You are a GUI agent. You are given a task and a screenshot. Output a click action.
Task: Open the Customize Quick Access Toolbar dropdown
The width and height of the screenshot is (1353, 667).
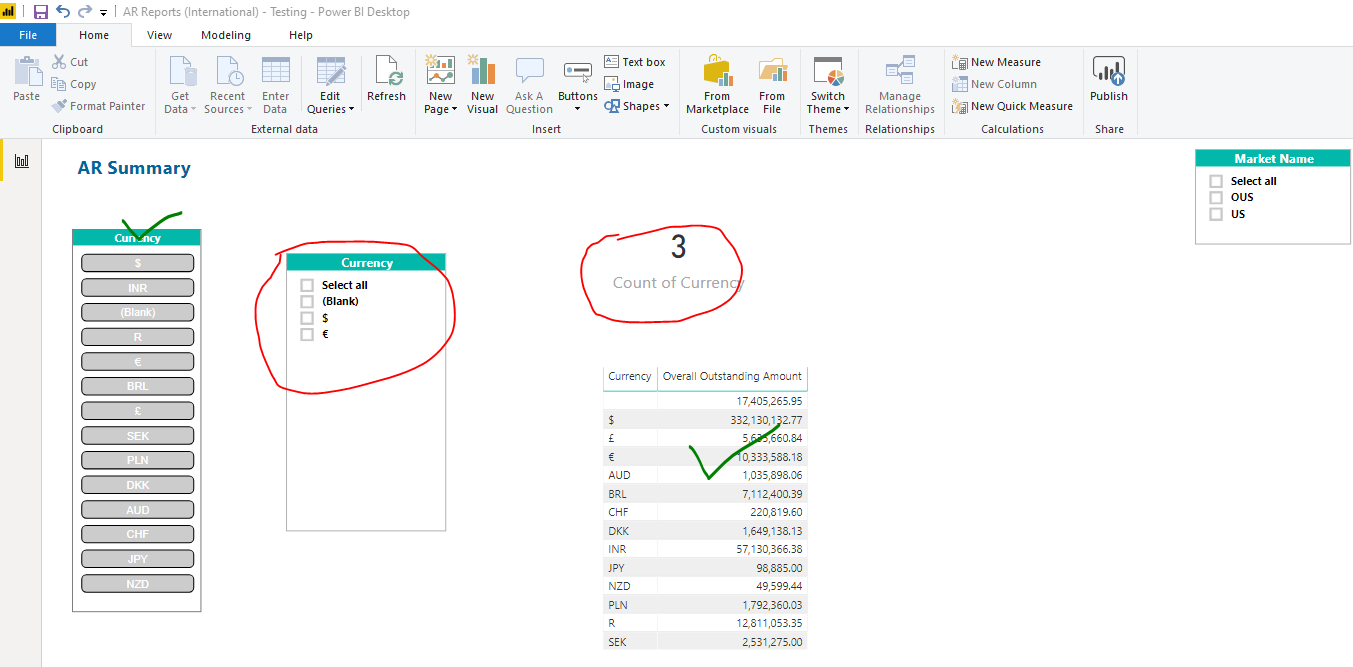click(103, 13)
